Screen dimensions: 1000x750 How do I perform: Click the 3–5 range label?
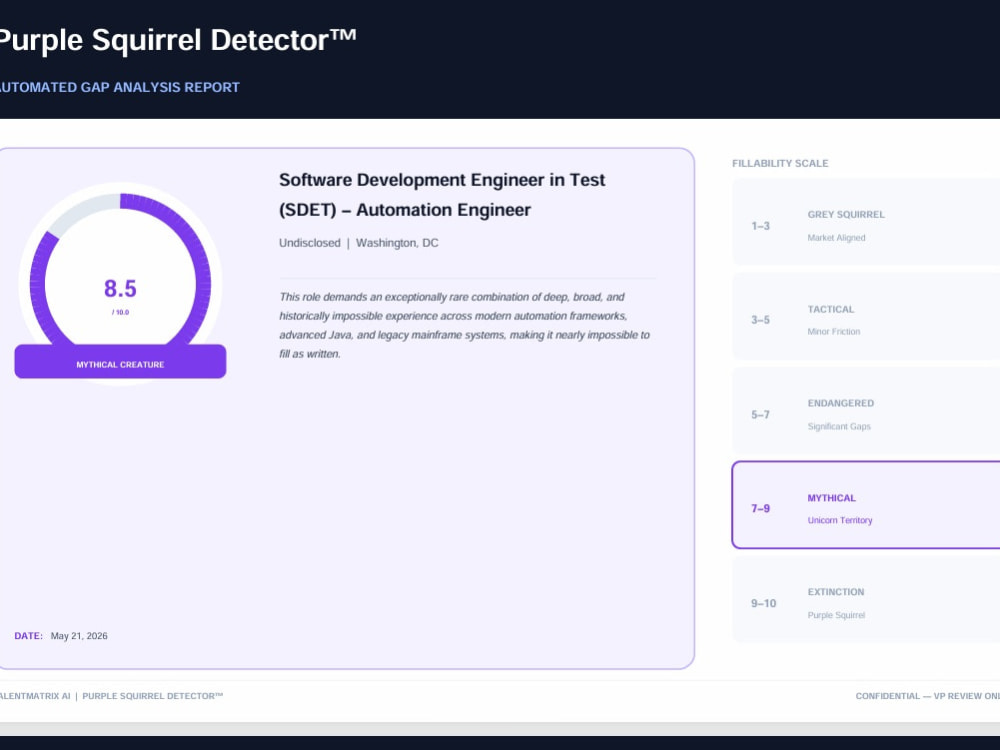[760, 320]
